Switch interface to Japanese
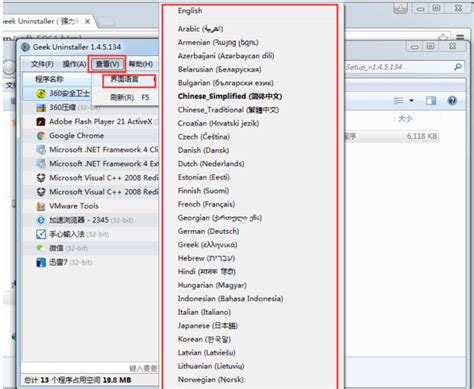 (x=208, y=326)
